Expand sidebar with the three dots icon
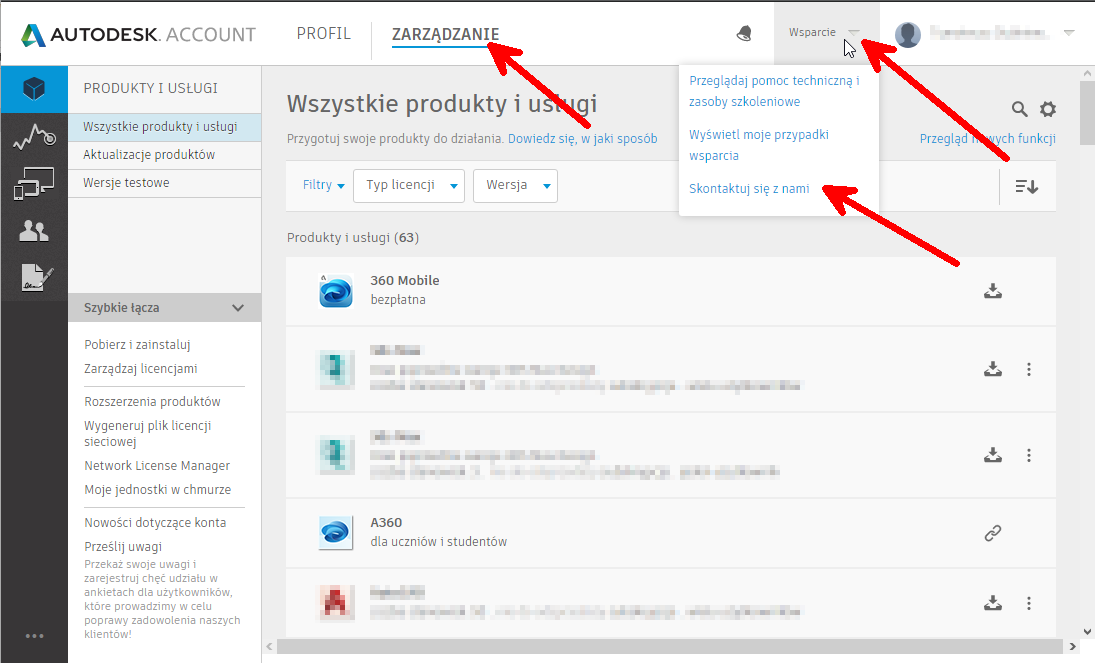 tap(34, 636)
